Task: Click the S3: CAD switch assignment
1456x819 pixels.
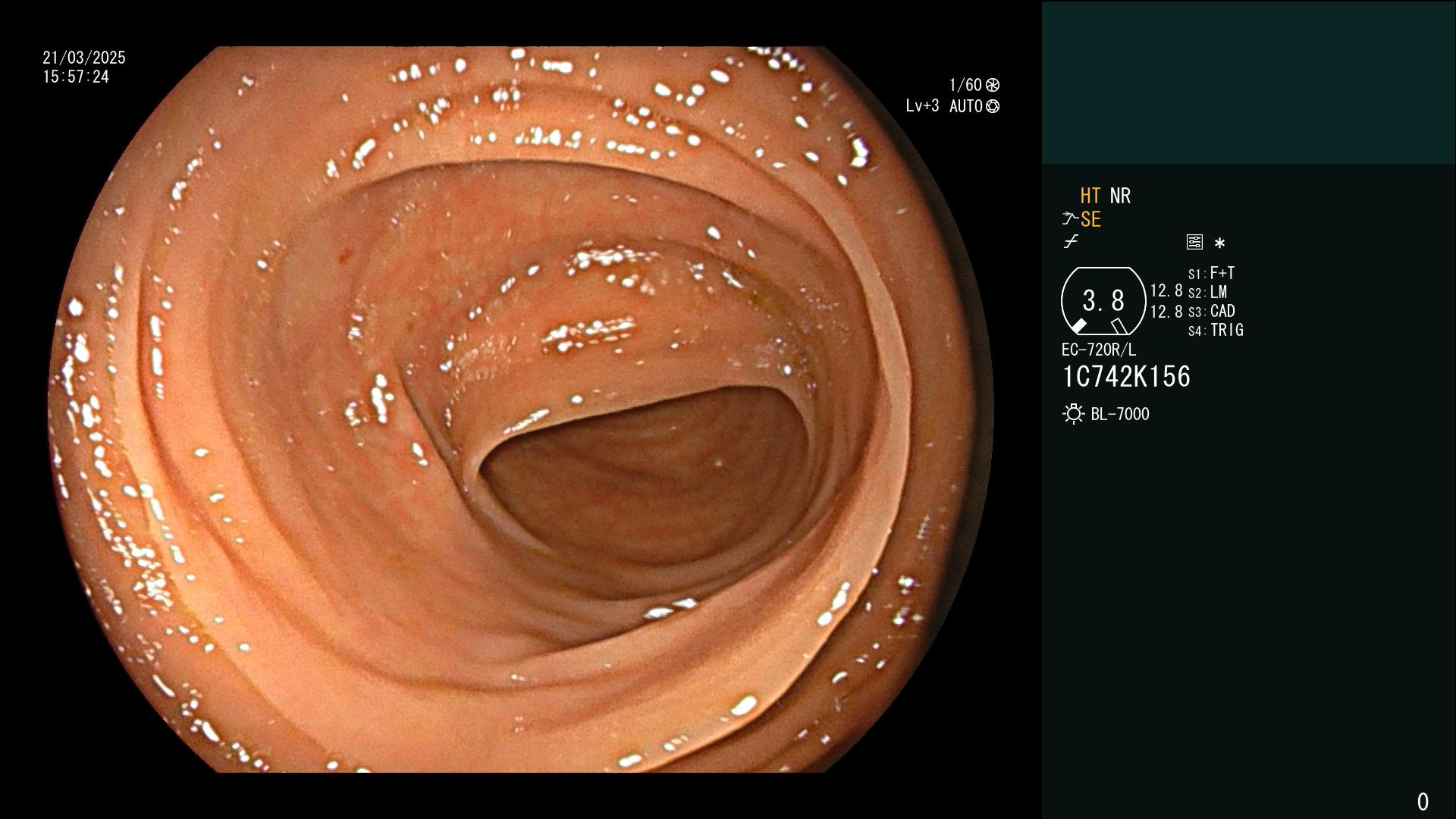Action: click(x=1212, y=311)
